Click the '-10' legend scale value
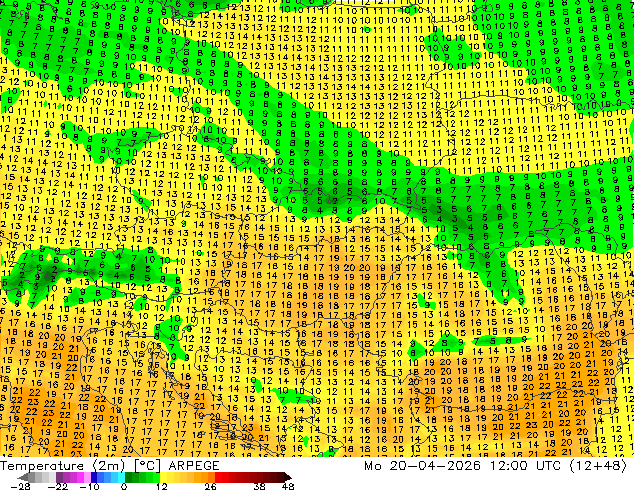Screen dimensions: 634x490 pyautogui.click(x=89, y=486)
